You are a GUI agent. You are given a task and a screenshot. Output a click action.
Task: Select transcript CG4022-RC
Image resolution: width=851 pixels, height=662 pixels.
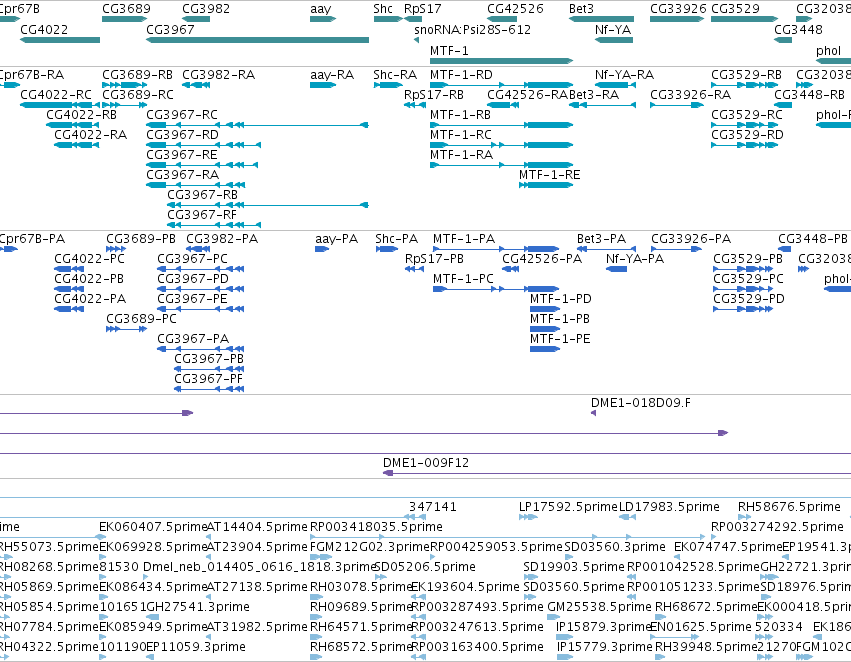click(56, 94)
